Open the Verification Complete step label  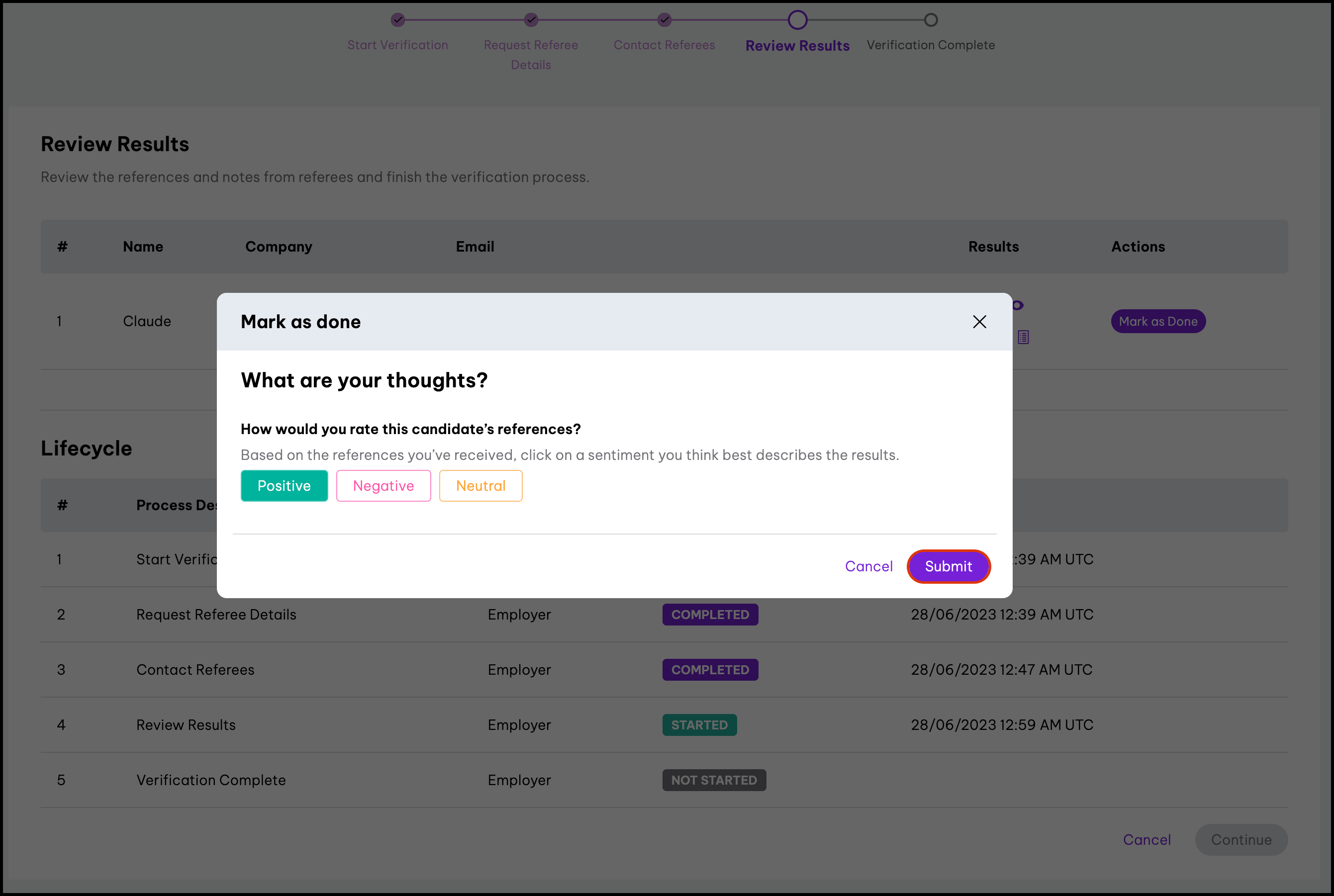(x=931, y=45)
